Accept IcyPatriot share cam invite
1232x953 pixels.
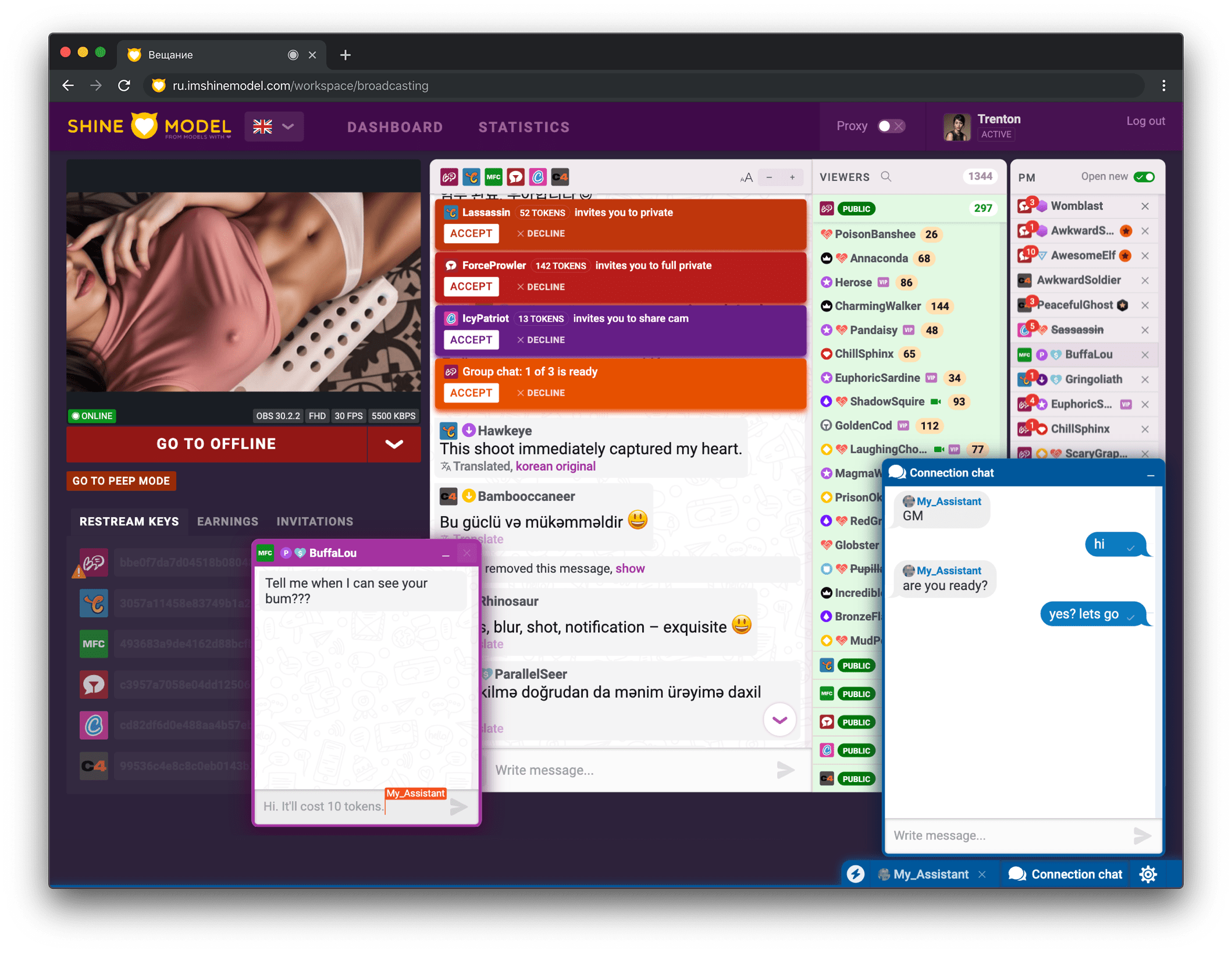471,340
